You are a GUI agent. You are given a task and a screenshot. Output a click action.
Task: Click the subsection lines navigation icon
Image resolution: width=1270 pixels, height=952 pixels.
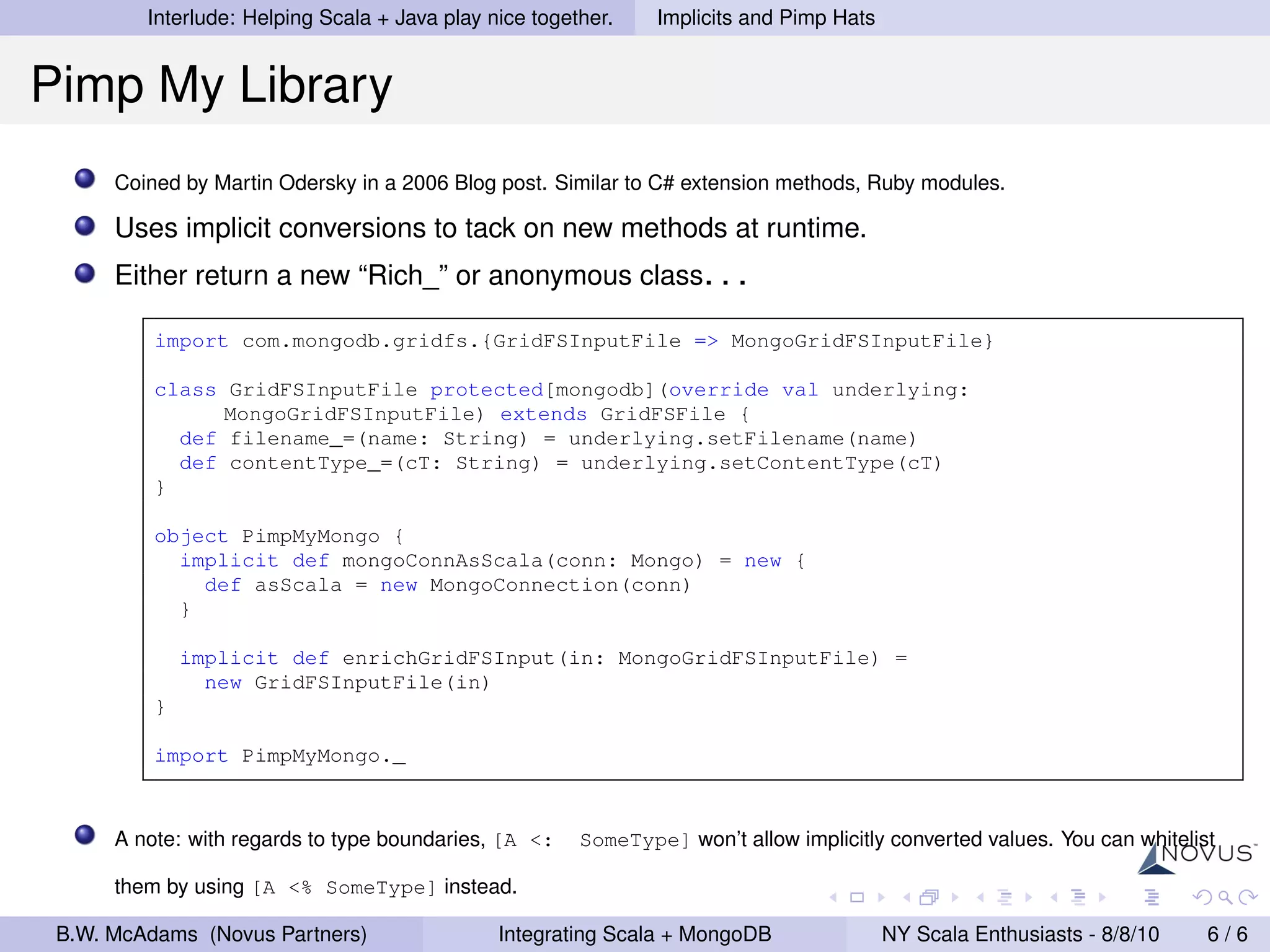(1005, 897)
